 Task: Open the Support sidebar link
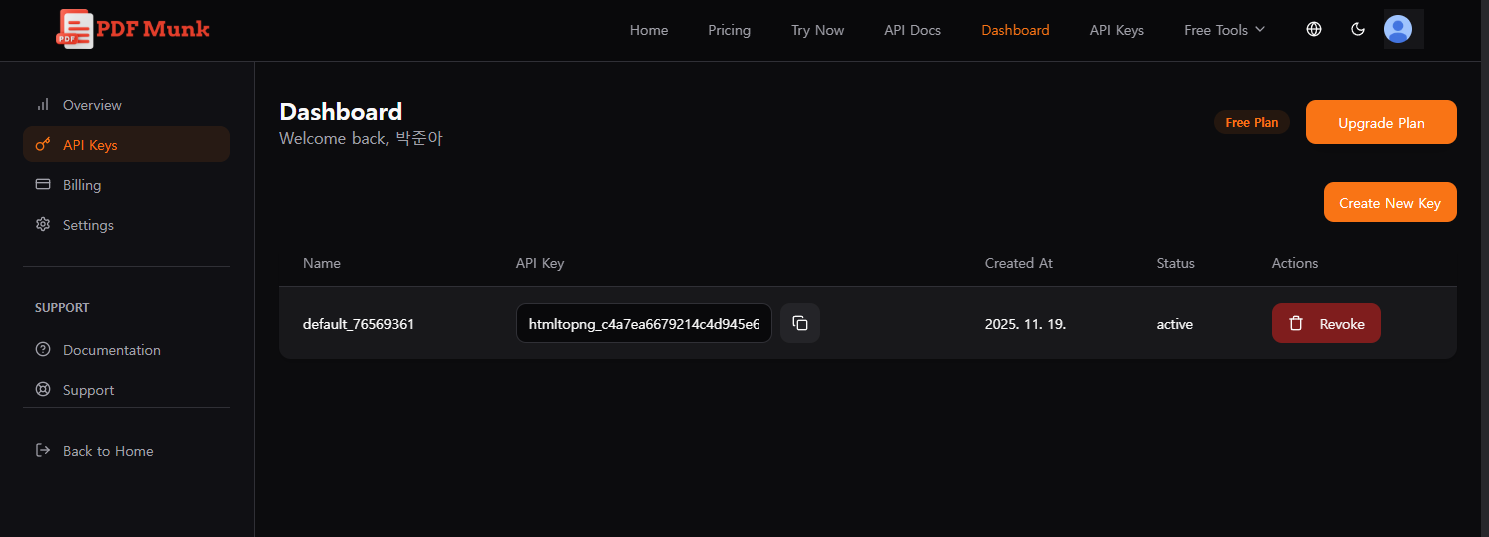click(x=88, y=390)
